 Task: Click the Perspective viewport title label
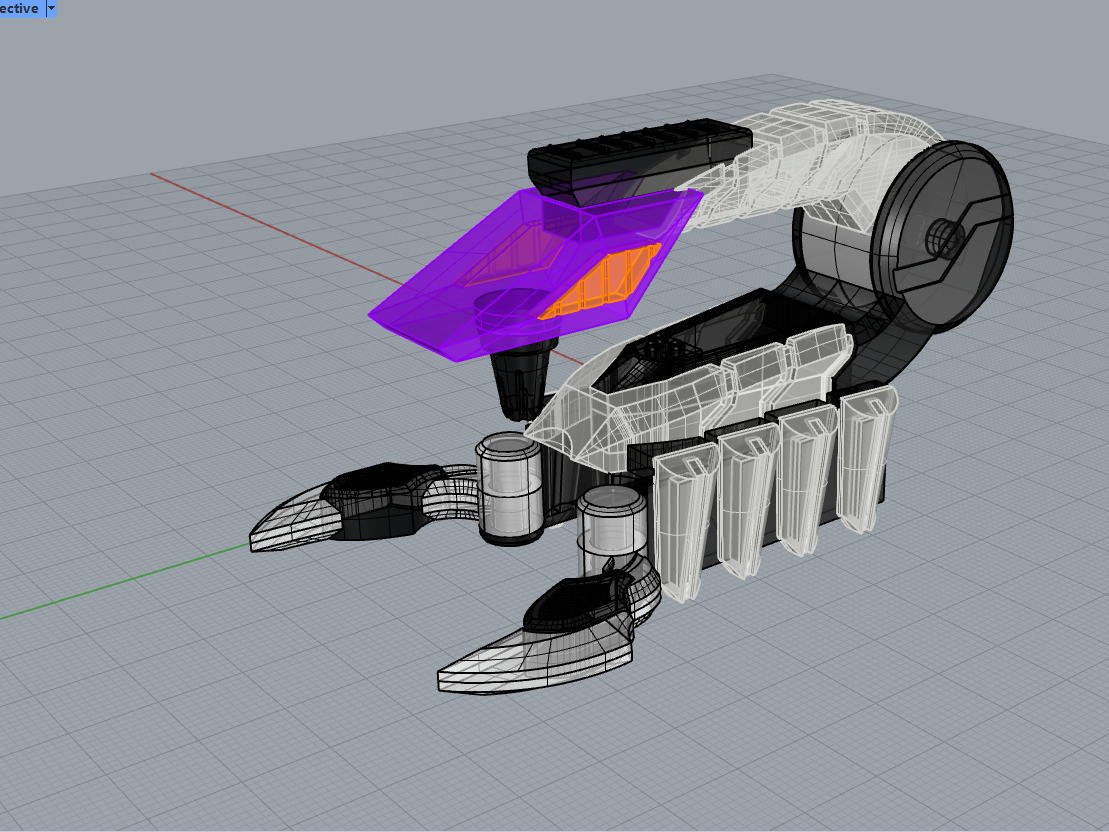(20, 8)
